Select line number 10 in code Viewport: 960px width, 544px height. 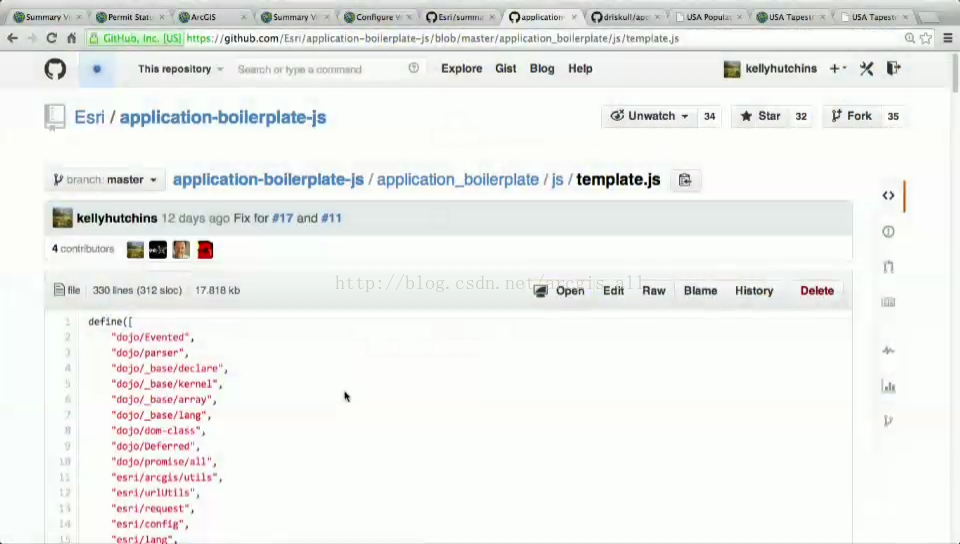point(65,461)
